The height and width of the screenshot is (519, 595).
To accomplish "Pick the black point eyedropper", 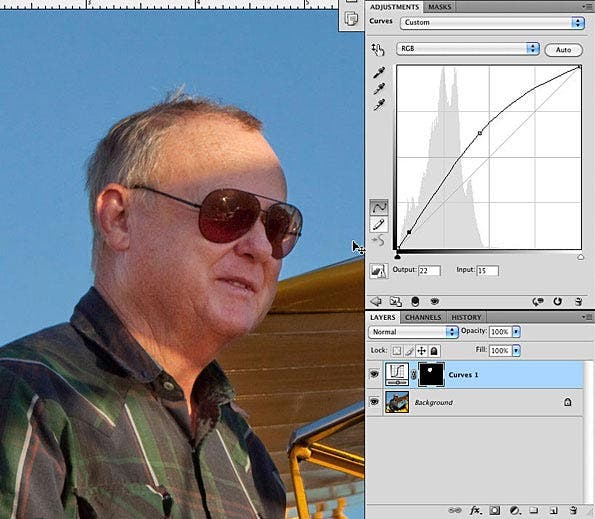I will click(x=379, y=72).
